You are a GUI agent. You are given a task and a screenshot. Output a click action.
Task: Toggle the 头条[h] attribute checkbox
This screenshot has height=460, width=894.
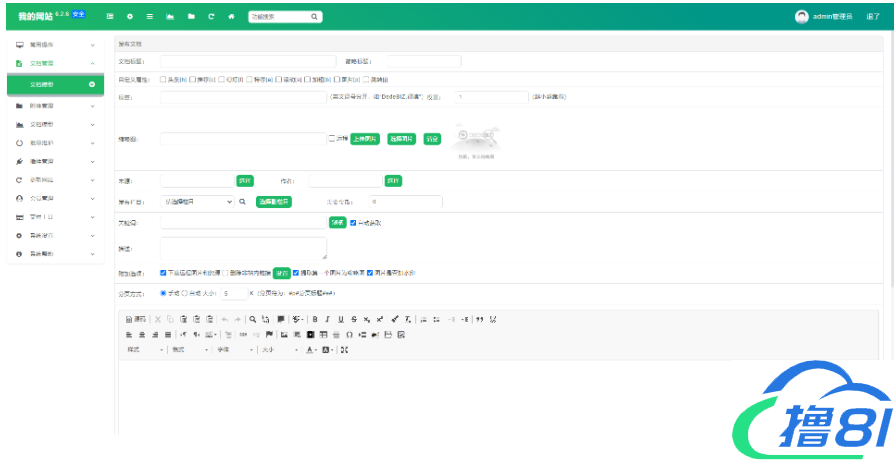click(164, 78)
